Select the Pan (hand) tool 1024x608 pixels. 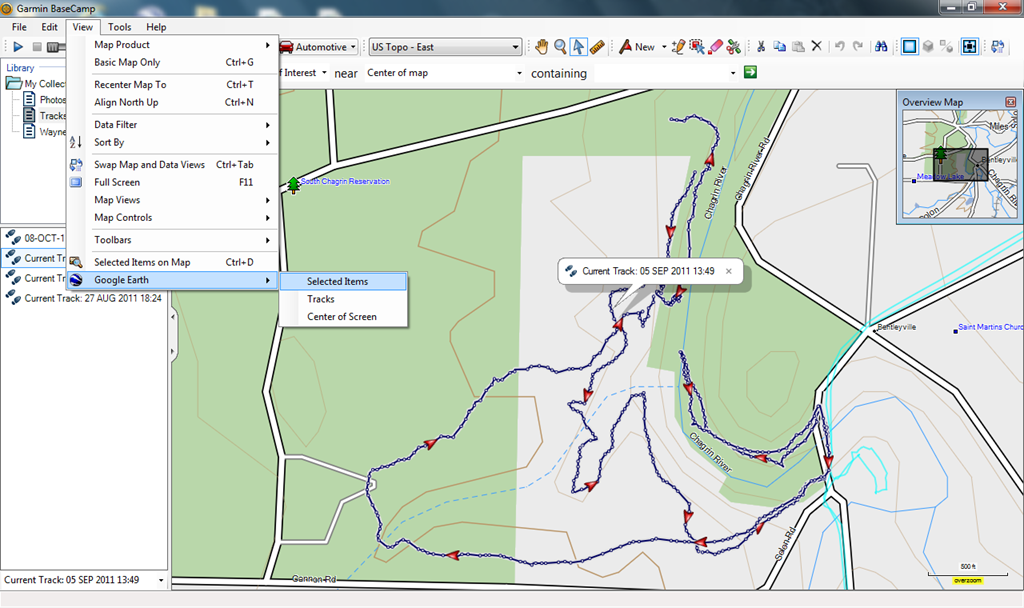click(542, 47)
